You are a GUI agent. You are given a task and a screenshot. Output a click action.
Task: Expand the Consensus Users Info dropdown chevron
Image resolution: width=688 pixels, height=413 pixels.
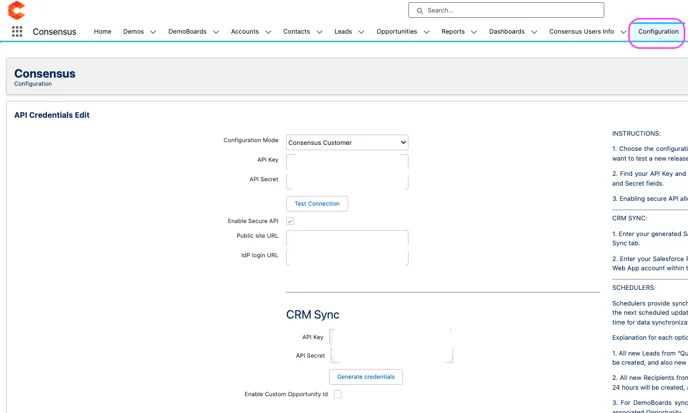(623, 32)
